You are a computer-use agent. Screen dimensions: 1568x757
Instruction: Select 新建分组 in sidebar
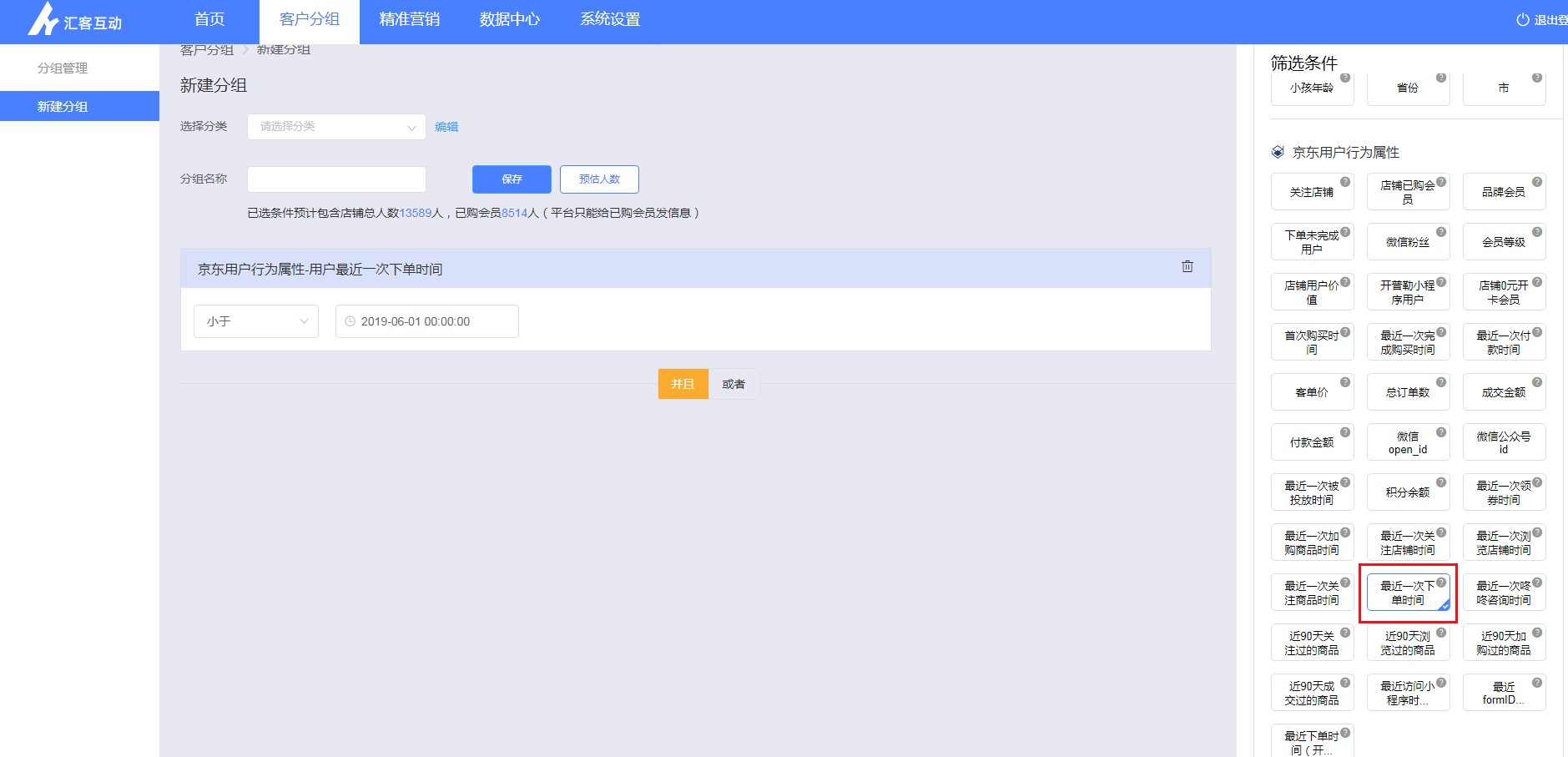pyautogui.click(x=79, y=106)
